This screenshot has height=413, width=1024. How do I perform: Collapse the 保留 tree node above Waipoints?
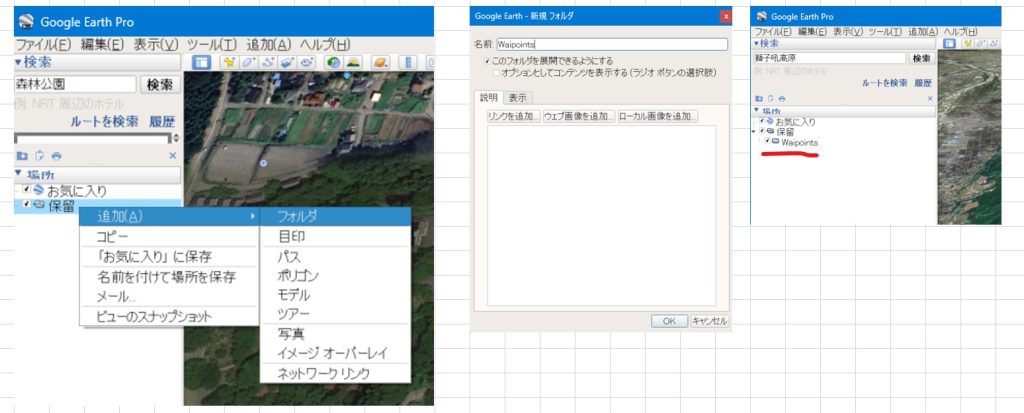(x=753, y=132)
